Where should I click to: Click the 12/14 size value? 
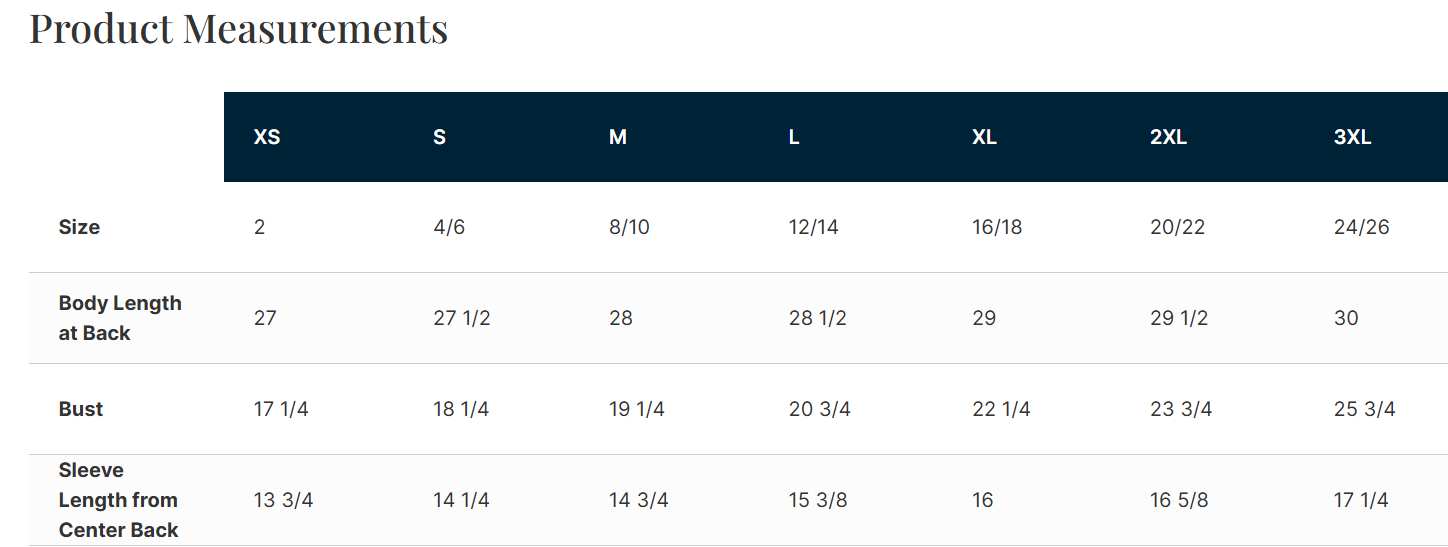coord(813,227)
